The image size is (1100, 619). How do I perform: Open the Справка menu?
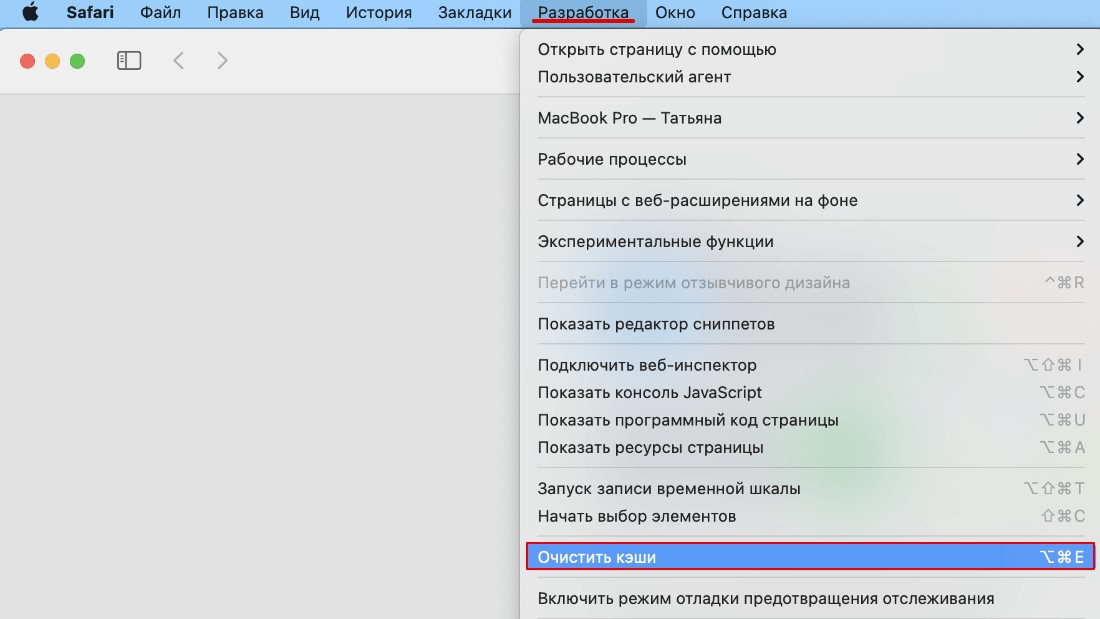[754, 13]
